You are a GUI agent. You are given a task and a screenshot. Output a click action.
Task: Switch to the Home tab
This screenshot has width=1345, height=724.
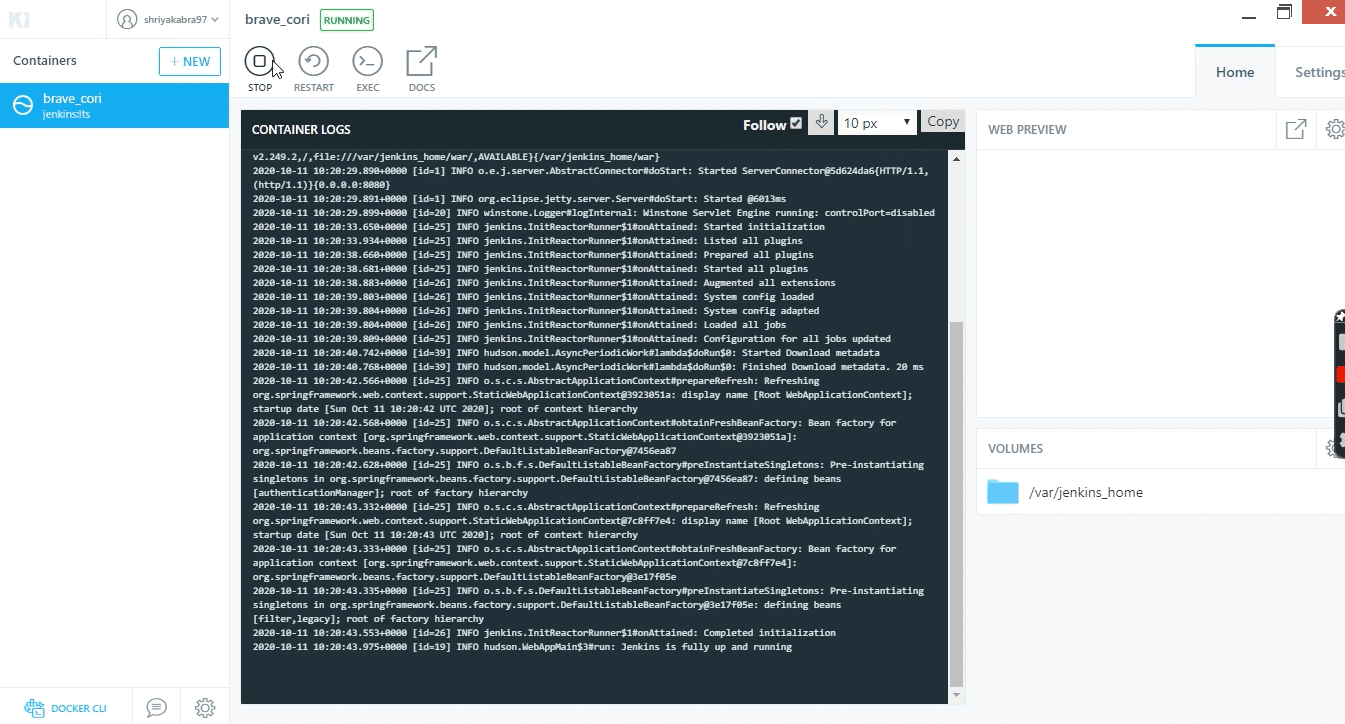[x=1234, y=72]
